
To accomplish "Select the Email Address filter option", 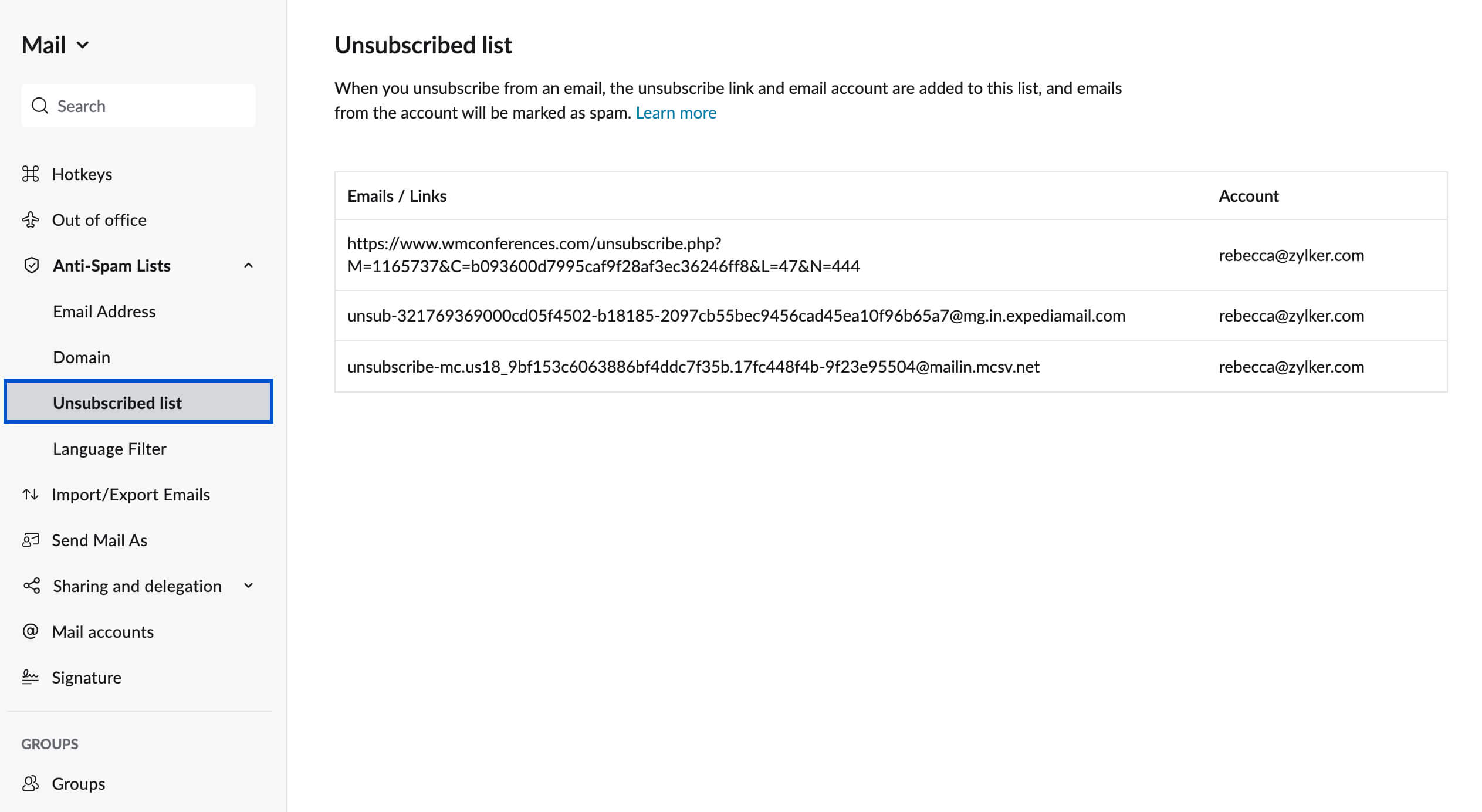I will tap(104, 311).
